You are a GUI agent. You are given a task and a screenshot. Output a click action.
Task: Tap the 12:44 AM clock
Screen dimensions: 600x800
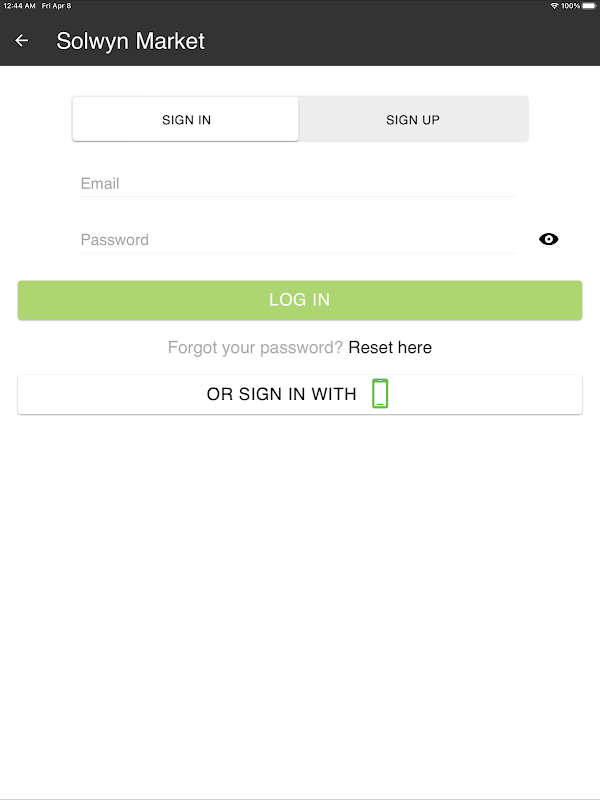(19, 6)
